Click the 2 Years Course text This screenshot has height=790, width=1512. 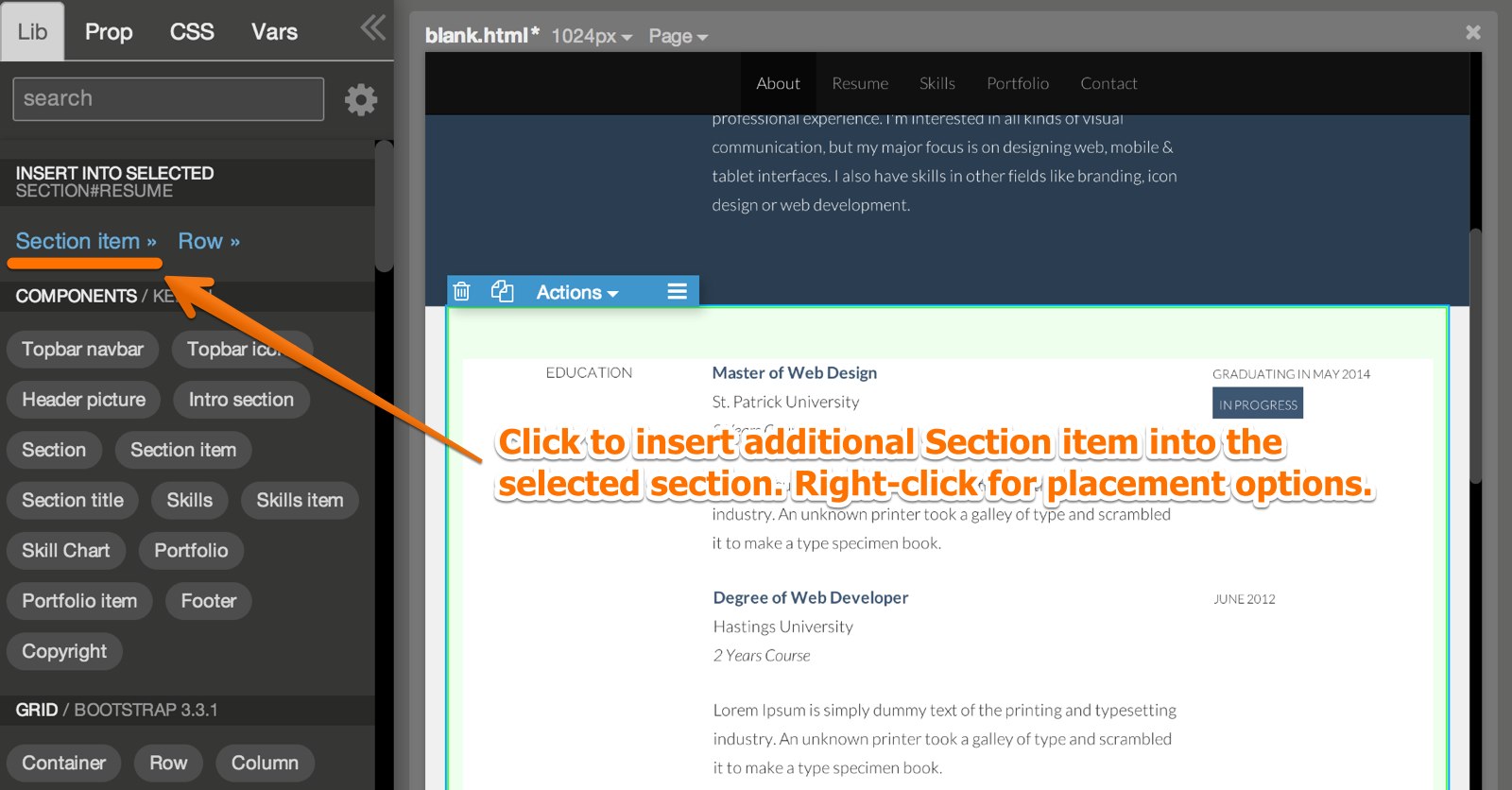(762, 656)
